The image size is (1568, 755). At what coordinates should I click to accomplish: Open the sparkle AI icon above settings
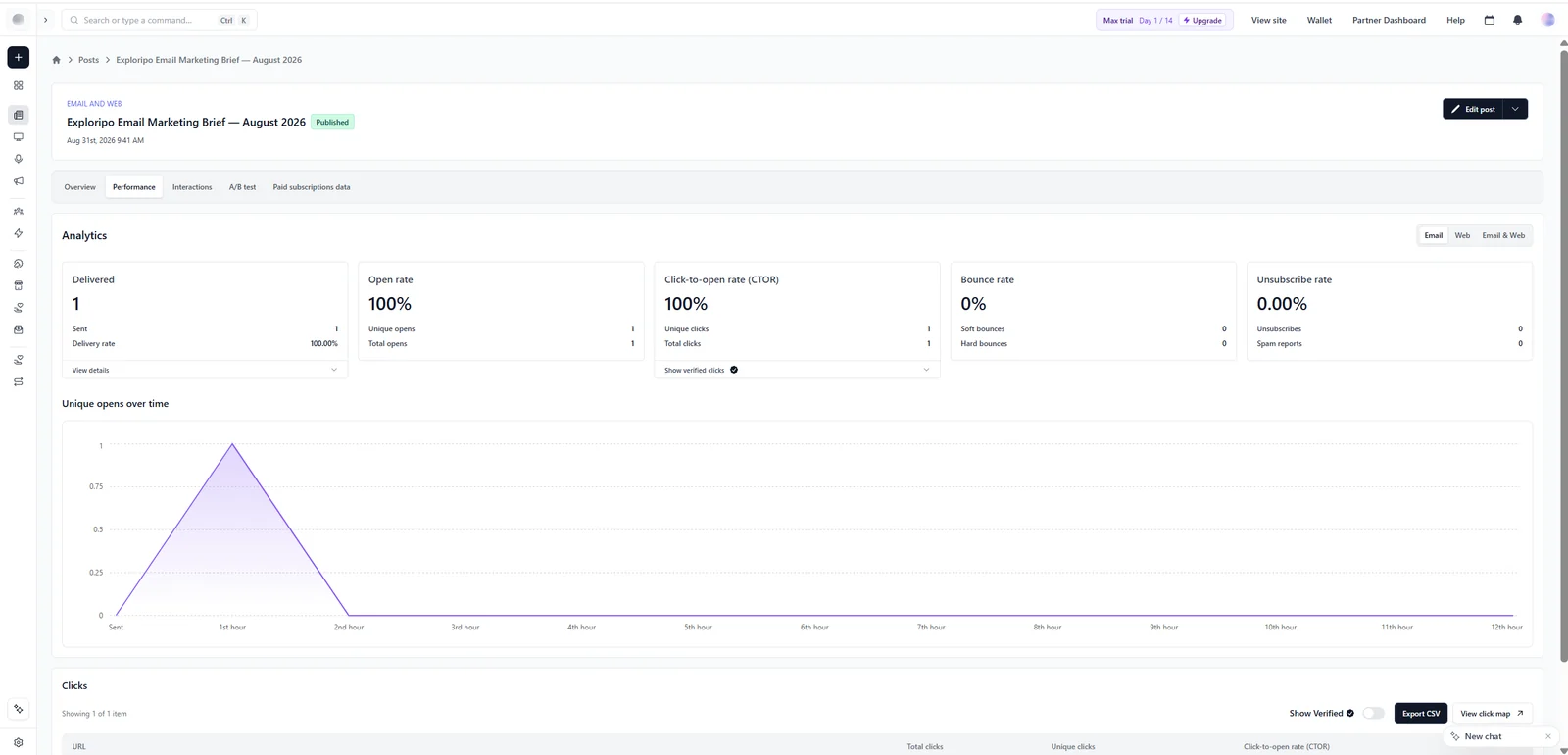(x=18, y=709)
